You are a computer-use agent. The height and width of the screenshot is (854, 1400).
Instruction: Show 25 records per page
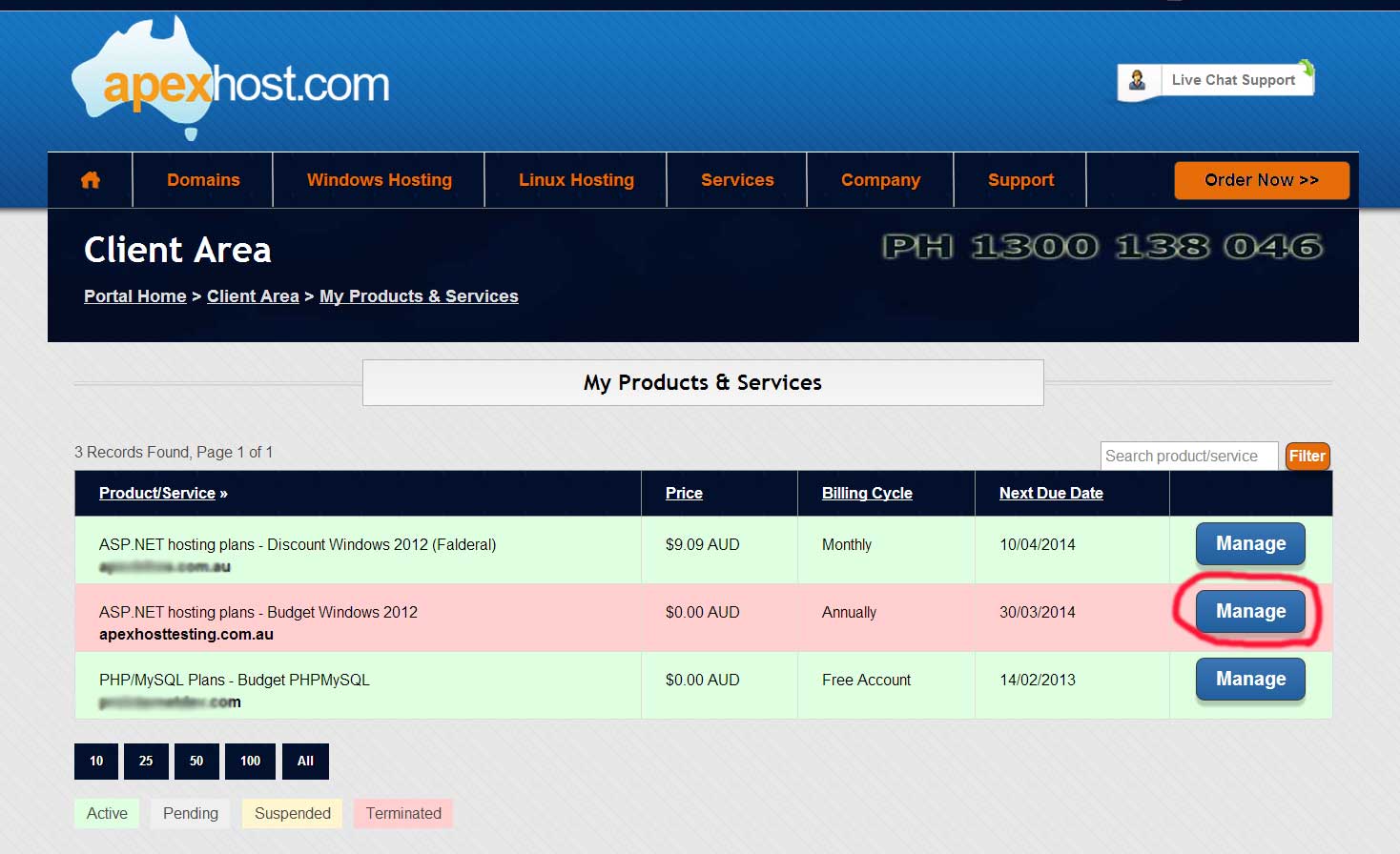[x=146, y=761]
